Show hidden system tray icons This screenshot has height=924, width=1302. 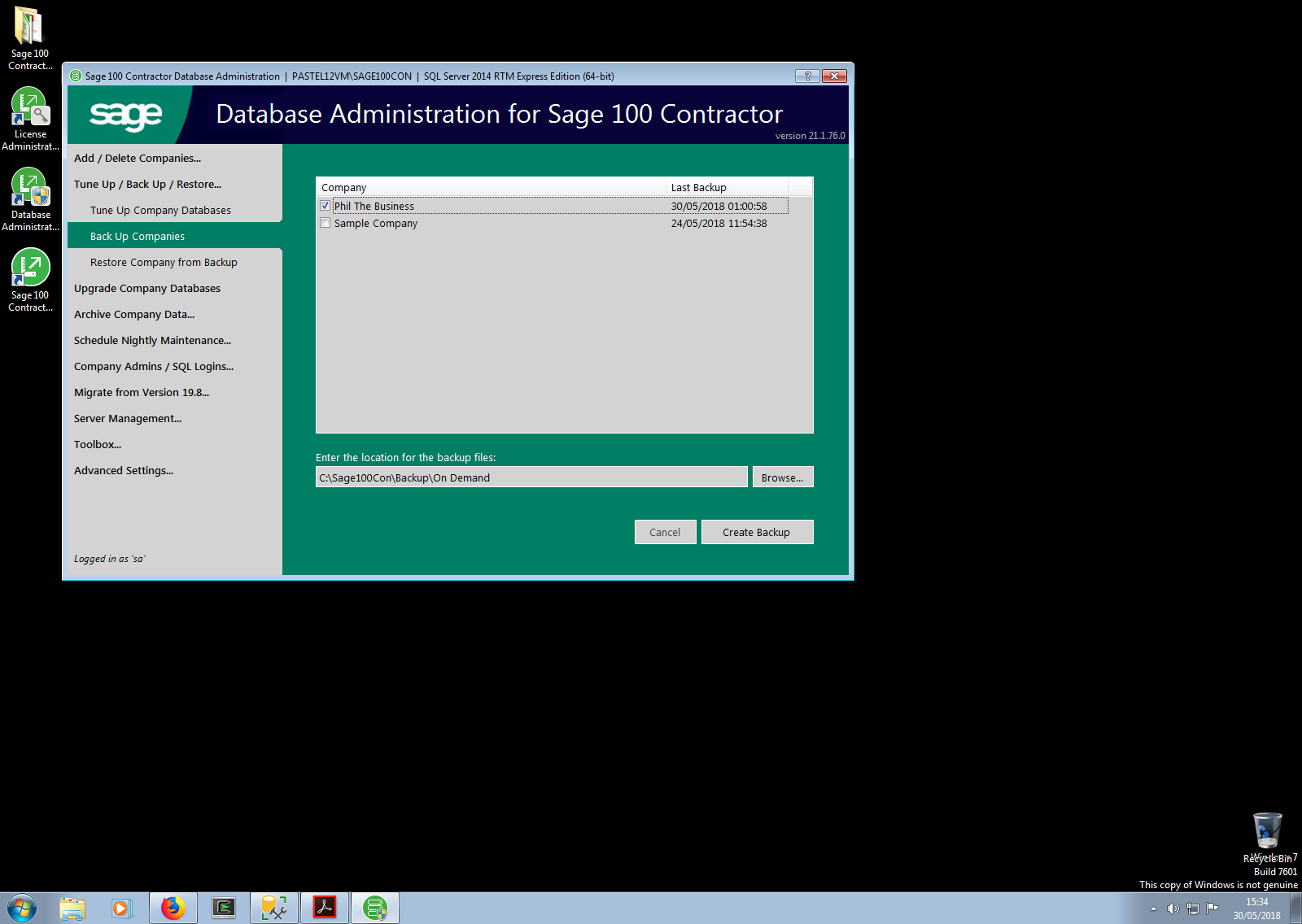click(1153, 909)
